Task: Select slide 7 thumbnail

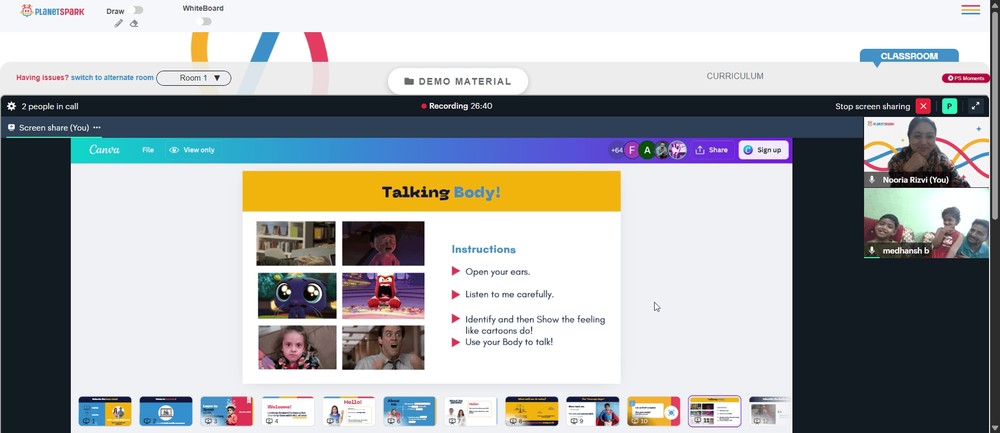Action: 471,411
